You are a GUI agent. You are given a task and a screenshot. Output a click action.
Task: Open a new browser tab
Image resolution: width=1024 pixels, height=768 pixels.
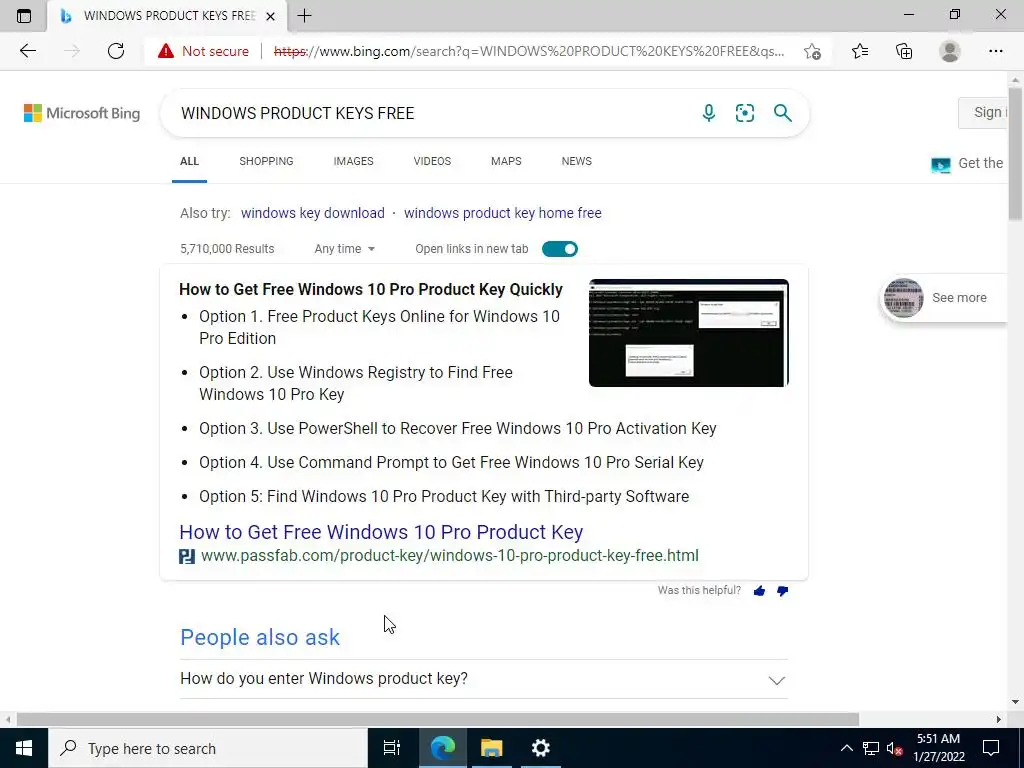304,16
